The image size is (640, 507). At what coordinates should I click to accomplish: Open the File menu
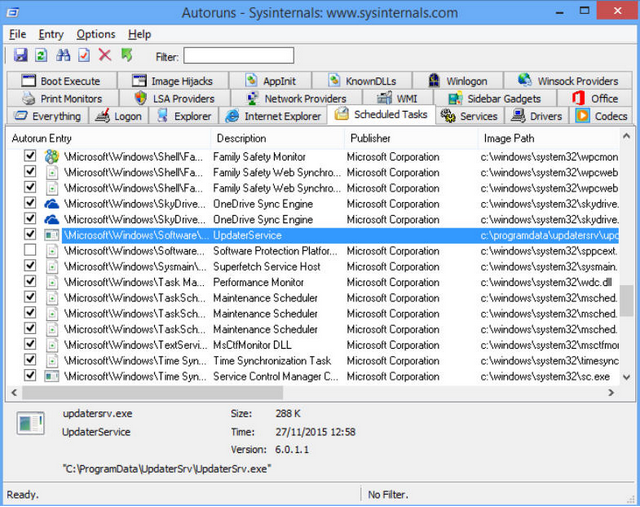pos(18,34)
